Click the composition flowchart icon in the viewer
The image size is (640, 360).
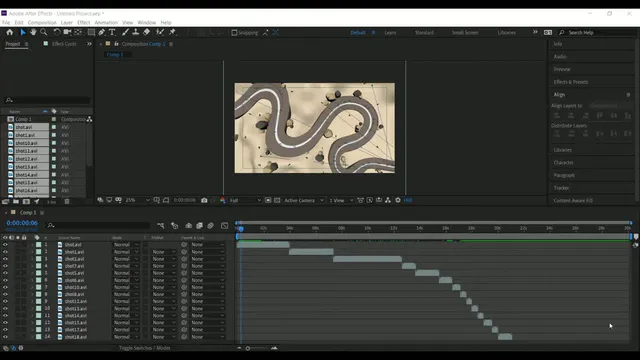click(388, 200)
